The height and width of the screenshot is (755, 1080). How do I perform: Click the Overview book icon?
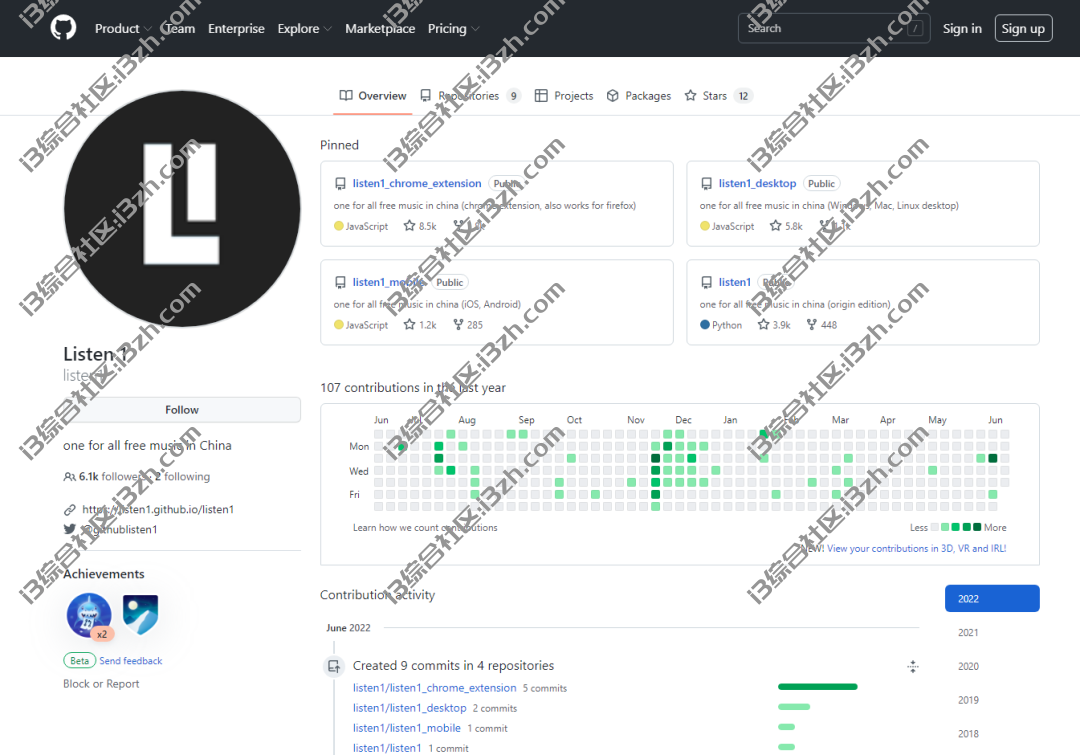coord(346,96)
